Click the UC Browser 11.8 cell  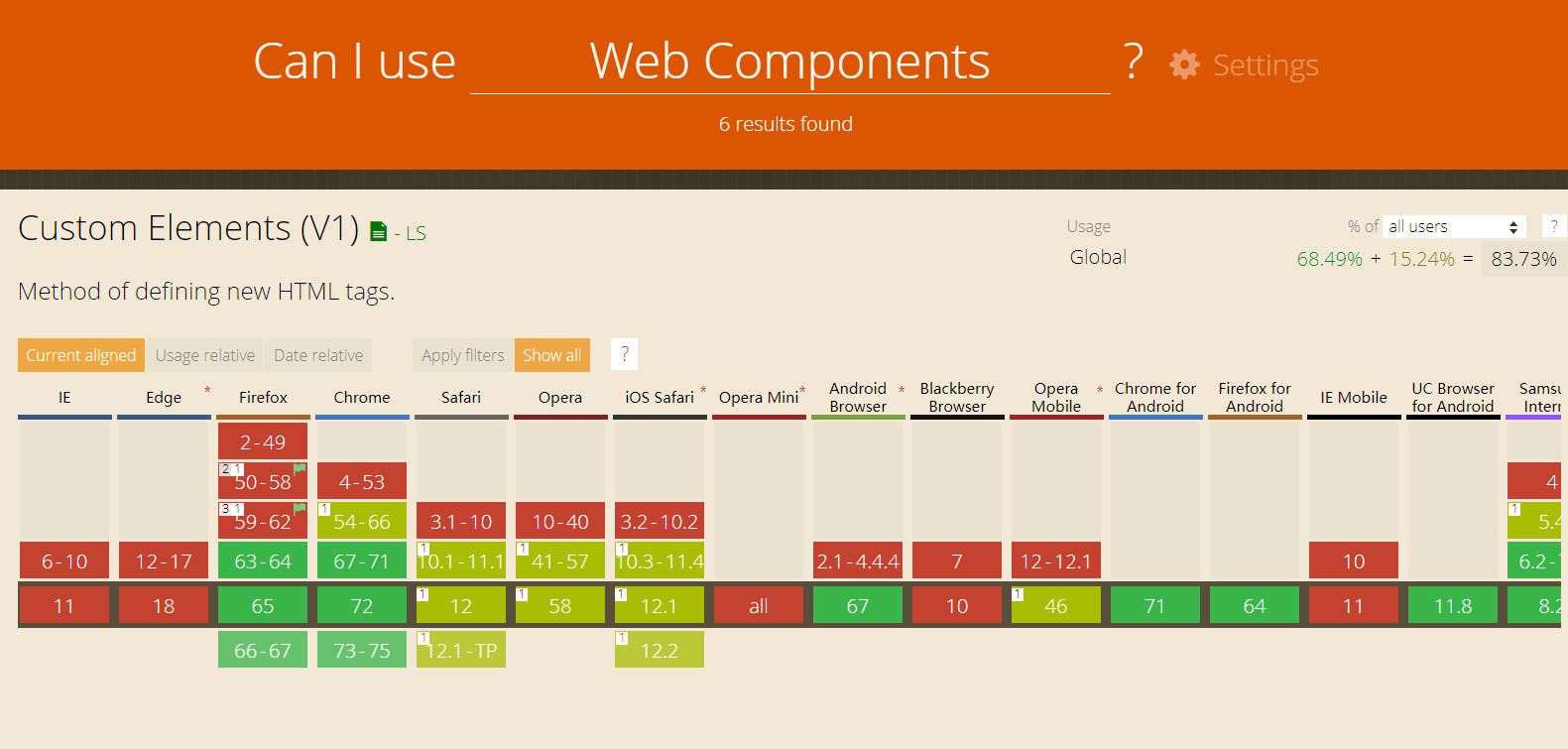tap(1453, 605)
